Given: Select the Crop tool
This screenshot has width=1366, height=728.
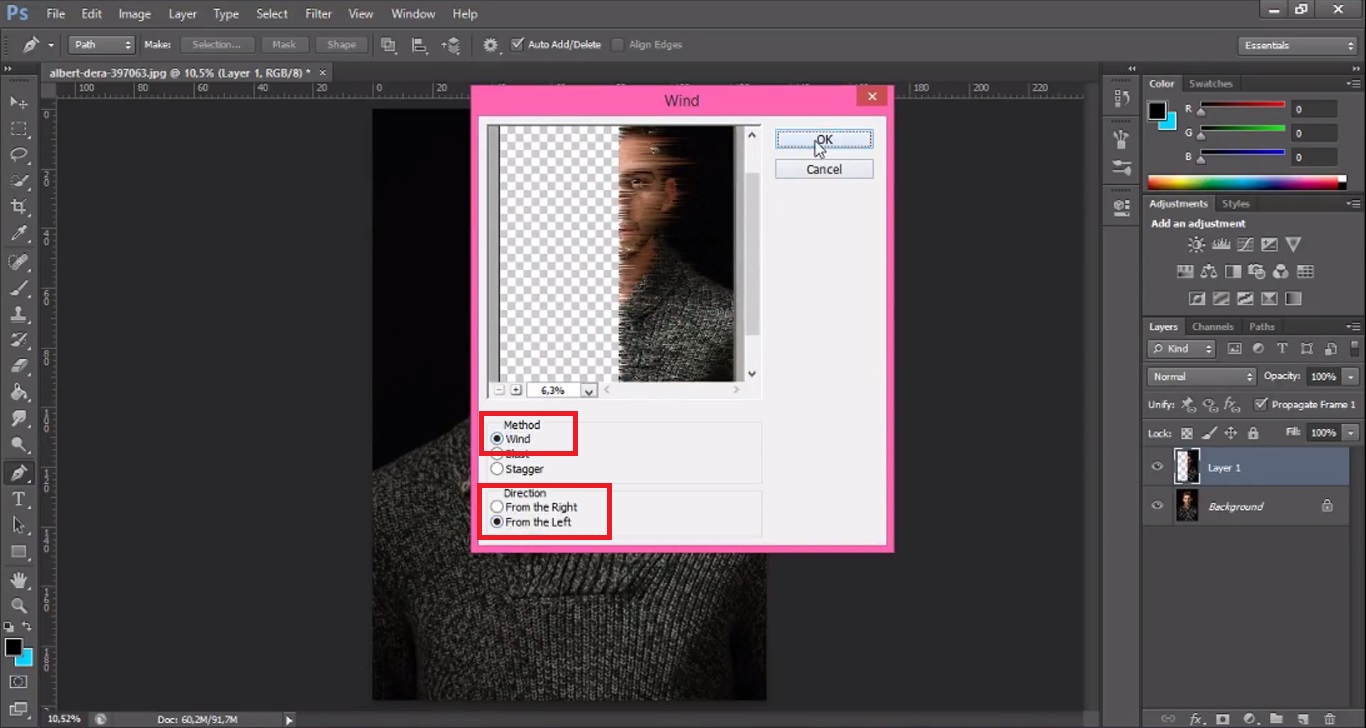Looking at the screenshot, I should pos(19,207).
